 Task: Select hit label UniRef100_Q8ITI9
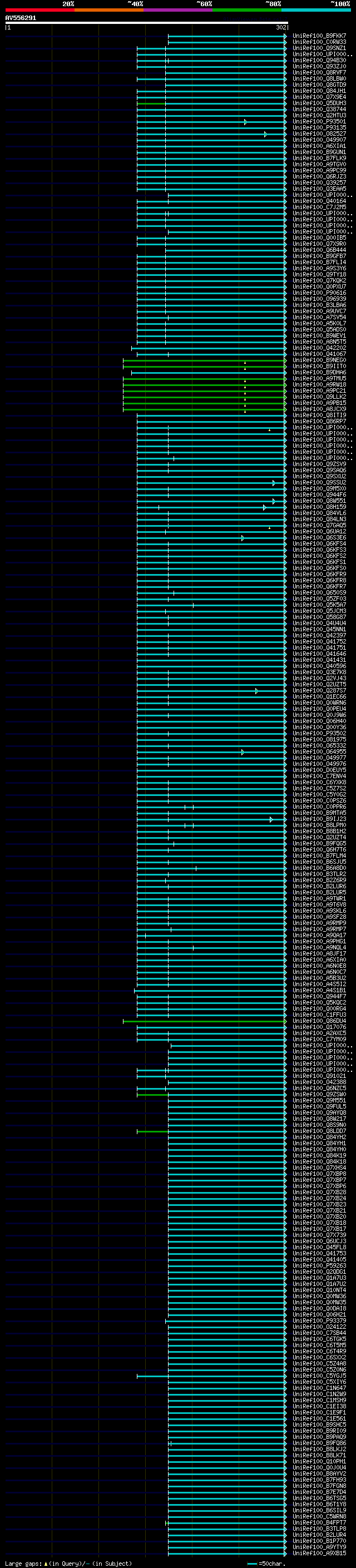(319, 415)
